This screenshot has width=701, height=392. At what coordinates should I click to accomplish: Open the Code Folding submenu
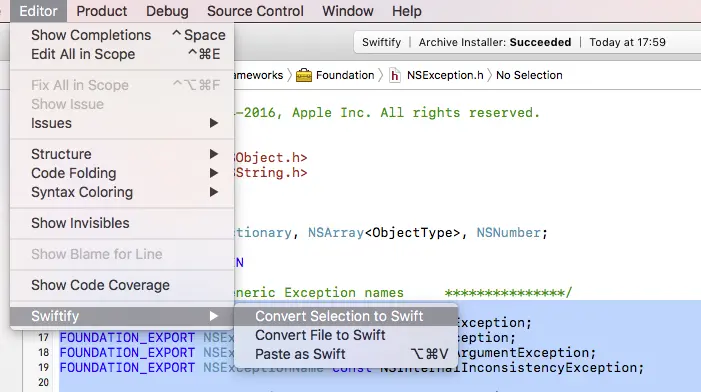(122, 173)
